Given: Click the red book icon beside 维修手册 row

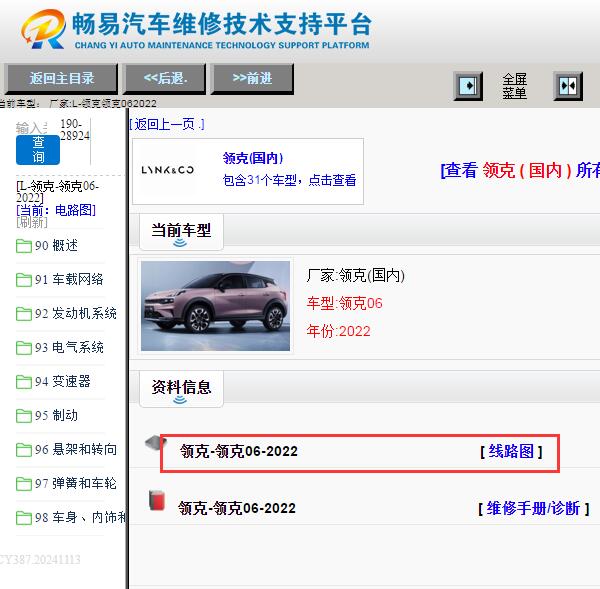Looking at the screenshot, I should click(157, 500).
